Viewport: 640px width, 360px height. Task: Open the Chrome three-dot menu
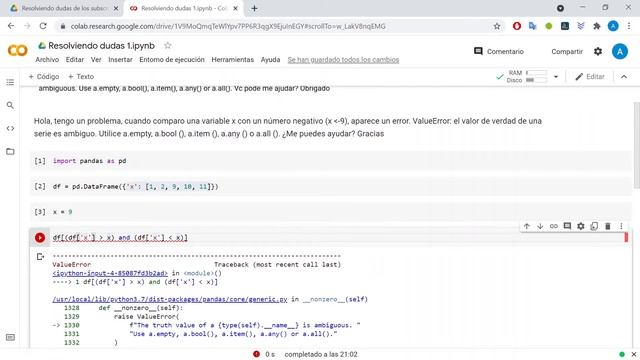click(629, 26)
